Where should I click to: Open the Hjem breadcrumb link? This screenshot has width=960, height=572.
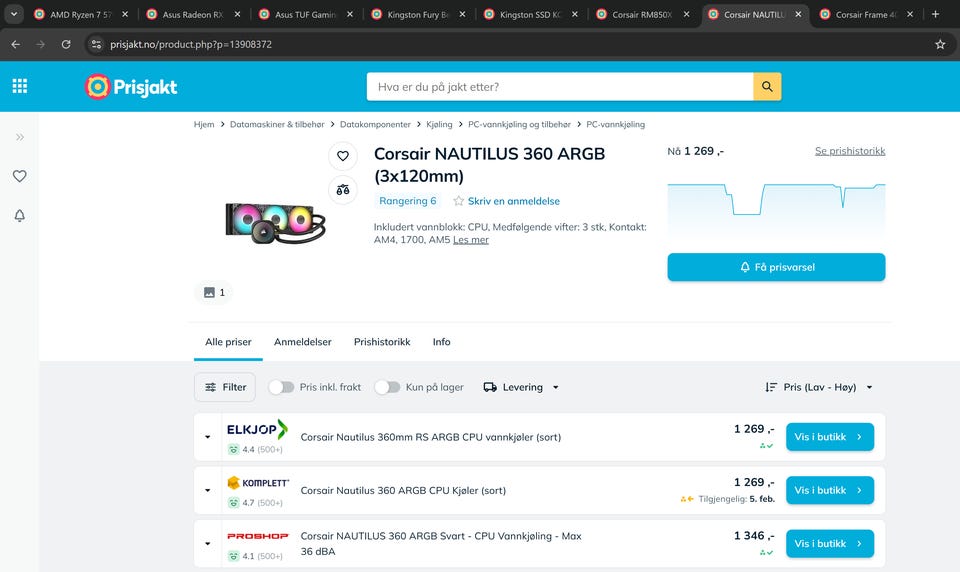click(204, 124)
